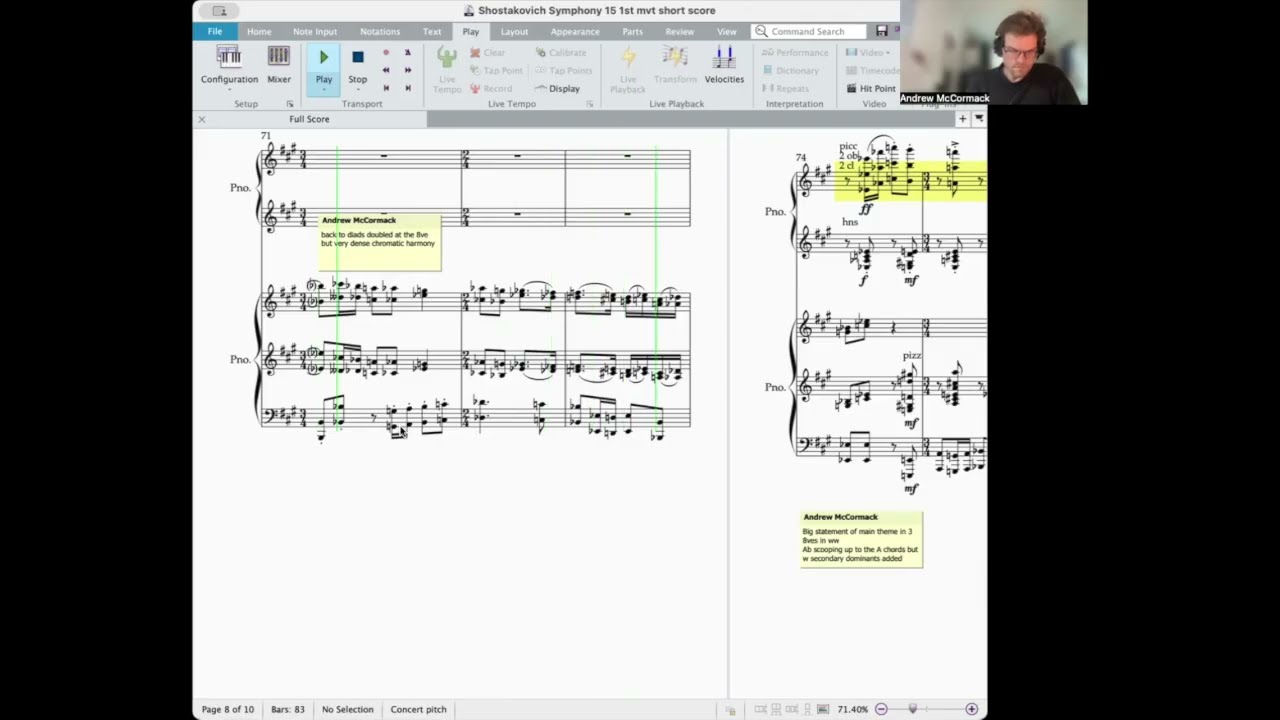Click the pizz marking in the score
Viewport: 1280px width, 720px height.
911,355
